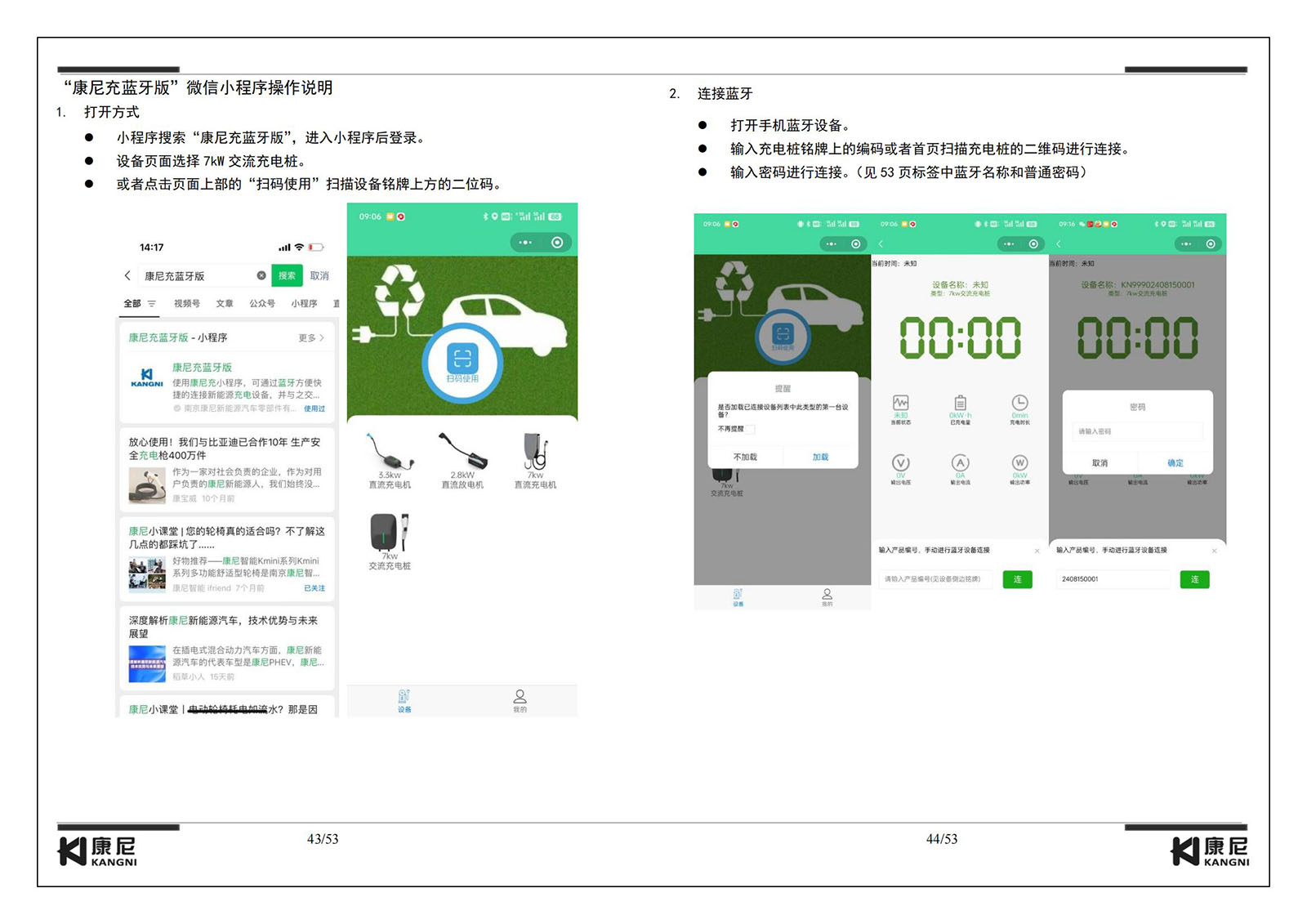Open the three-dot capsule menu on page 43 mini-program
The height and width of the screenshot is (924, 1307).
click(525, 243)
